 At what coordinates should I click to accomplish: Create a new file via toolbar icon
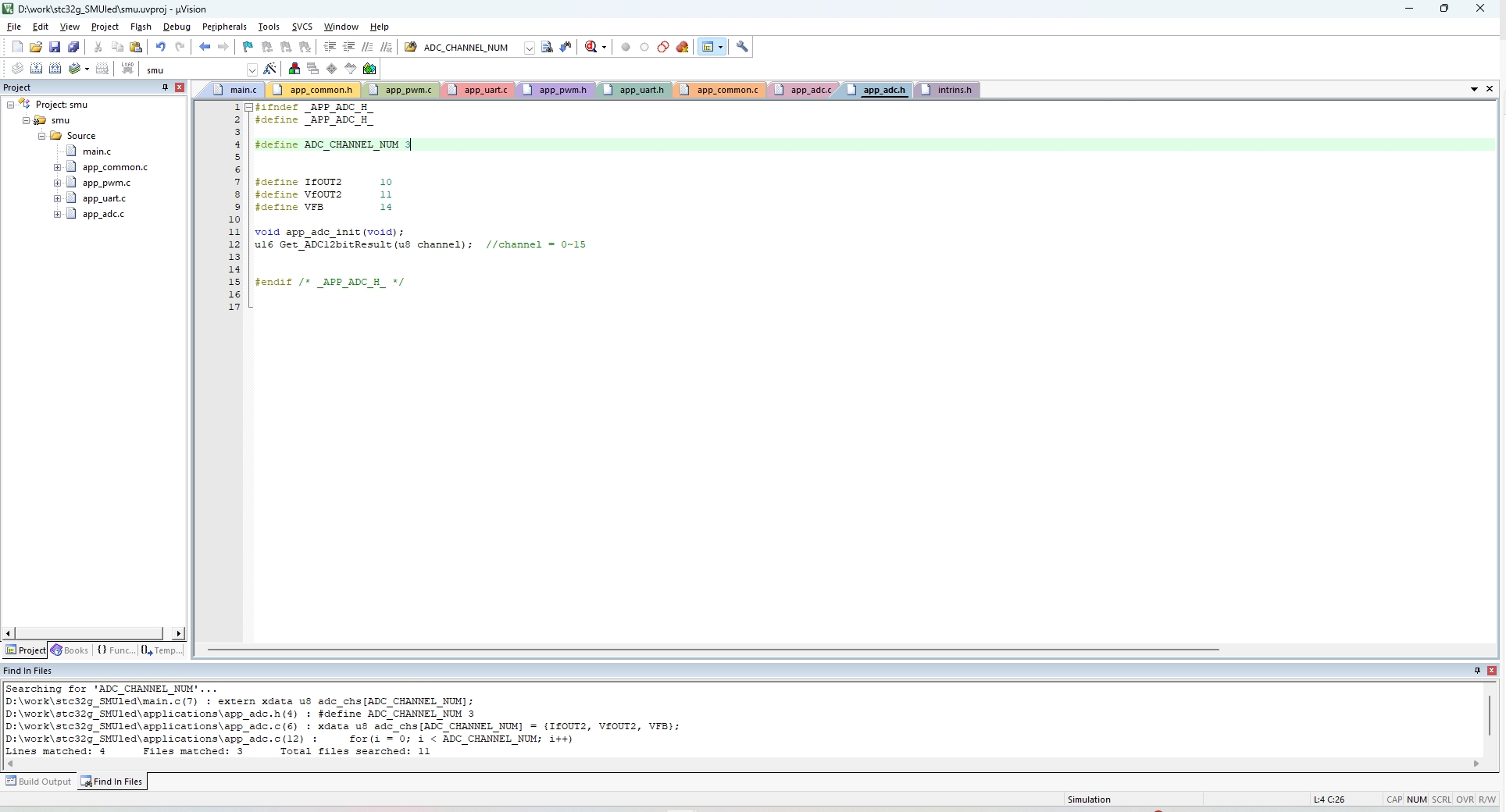[x=17, y=47]
